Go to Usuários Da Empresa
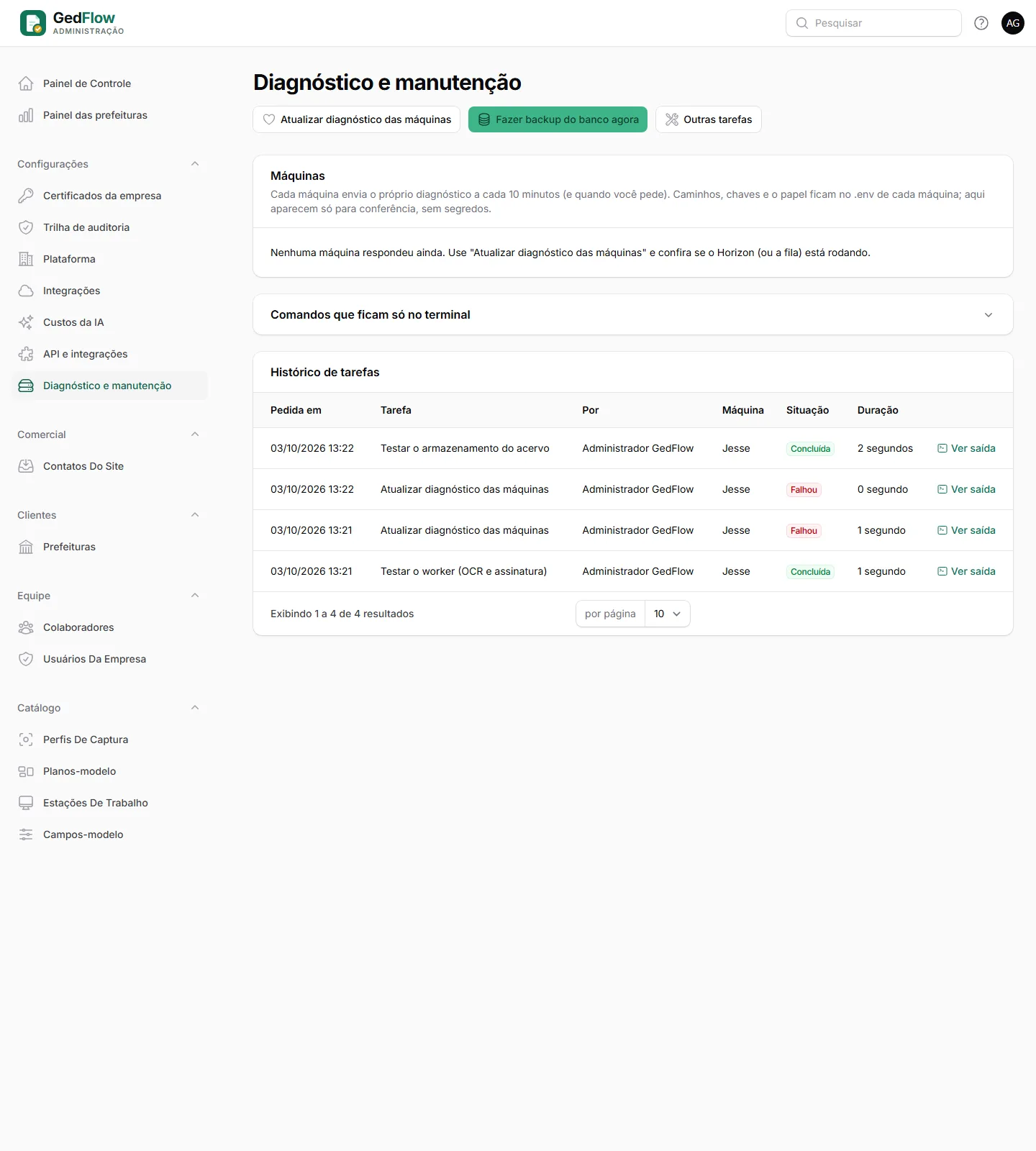Screen dimensions: 1036x1151 110,659
